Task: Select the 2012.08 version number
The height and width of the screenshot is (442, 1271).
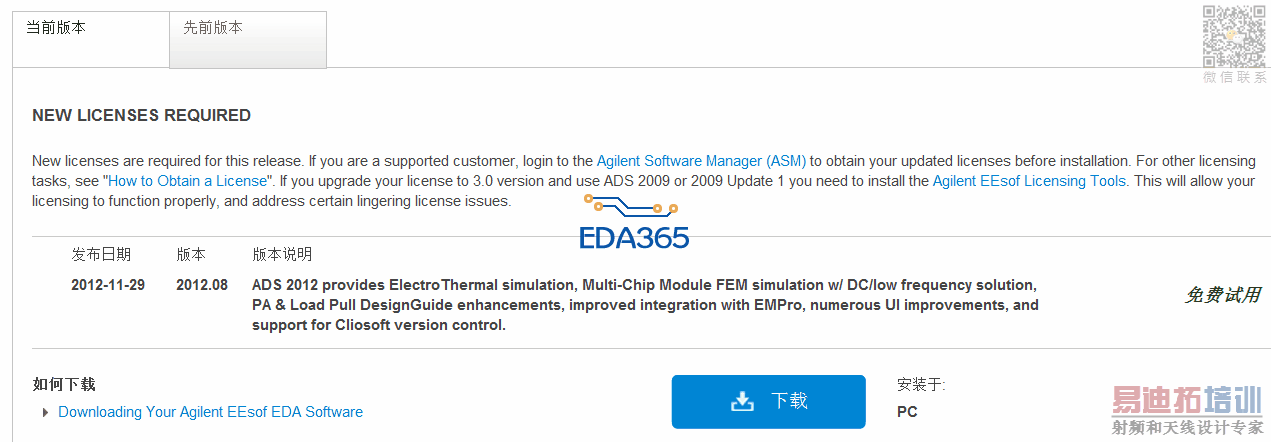Action: pos(202,285)
